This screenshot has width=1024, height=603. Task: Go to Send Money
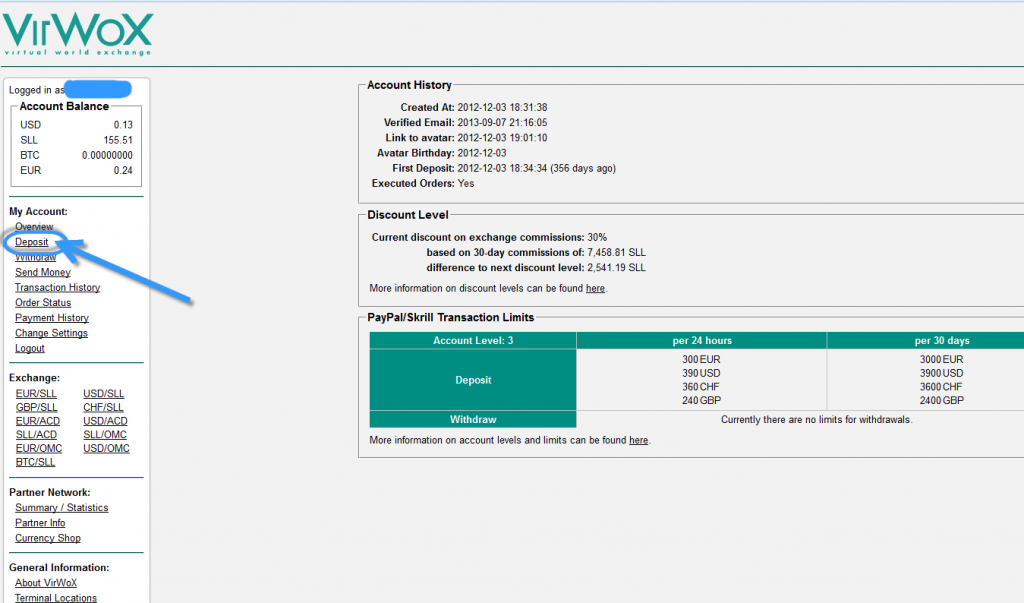[42, 272]
